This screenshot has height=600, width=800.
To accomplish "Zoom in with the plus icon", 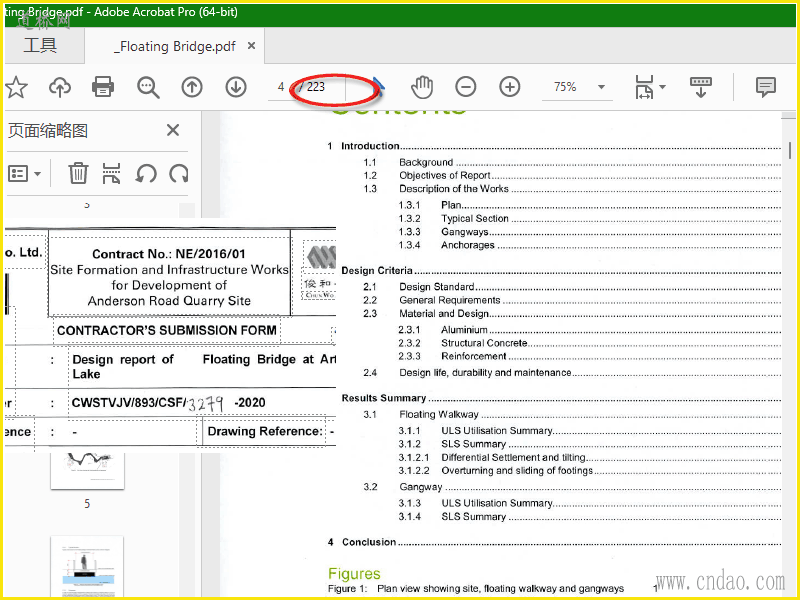I will point(509,87).
